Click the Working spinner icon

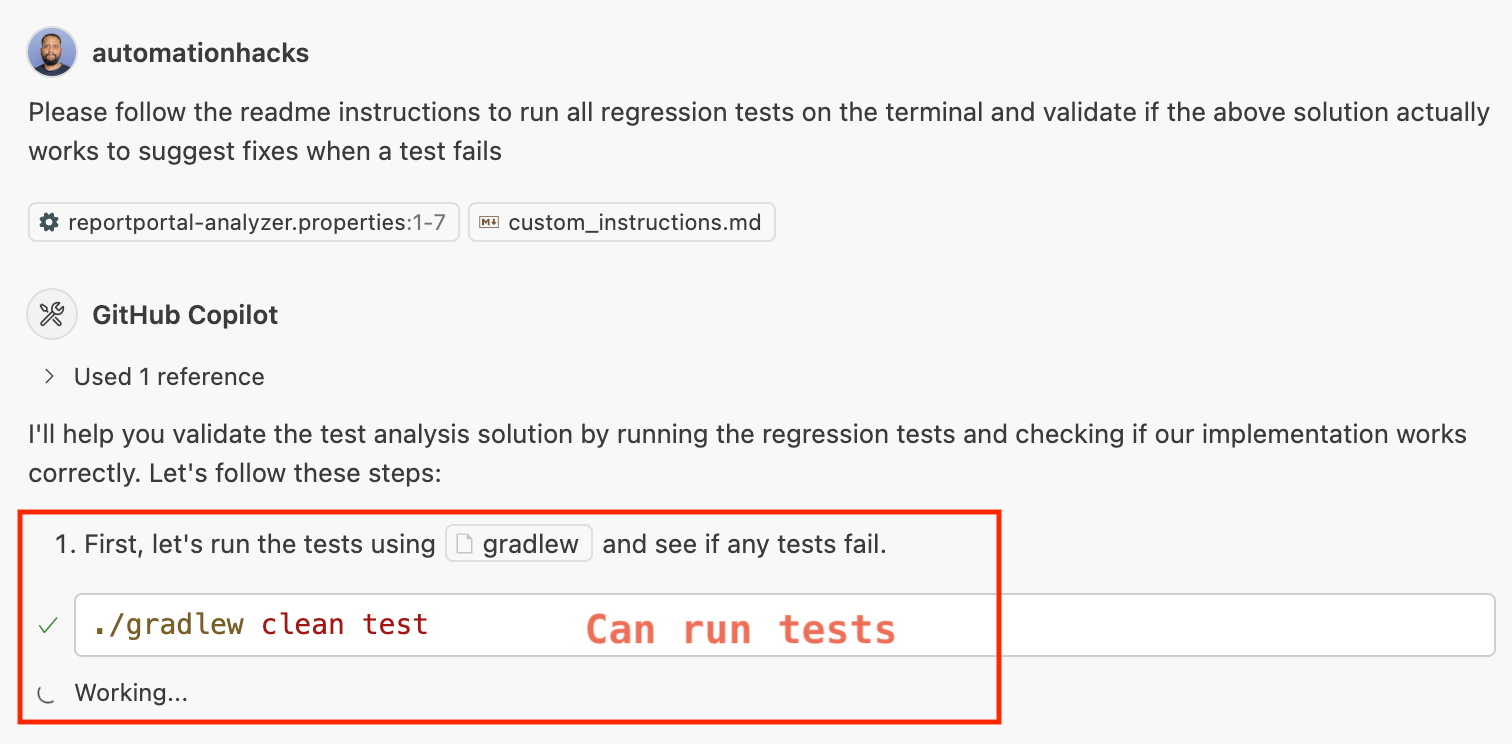[x=45, y=692]
